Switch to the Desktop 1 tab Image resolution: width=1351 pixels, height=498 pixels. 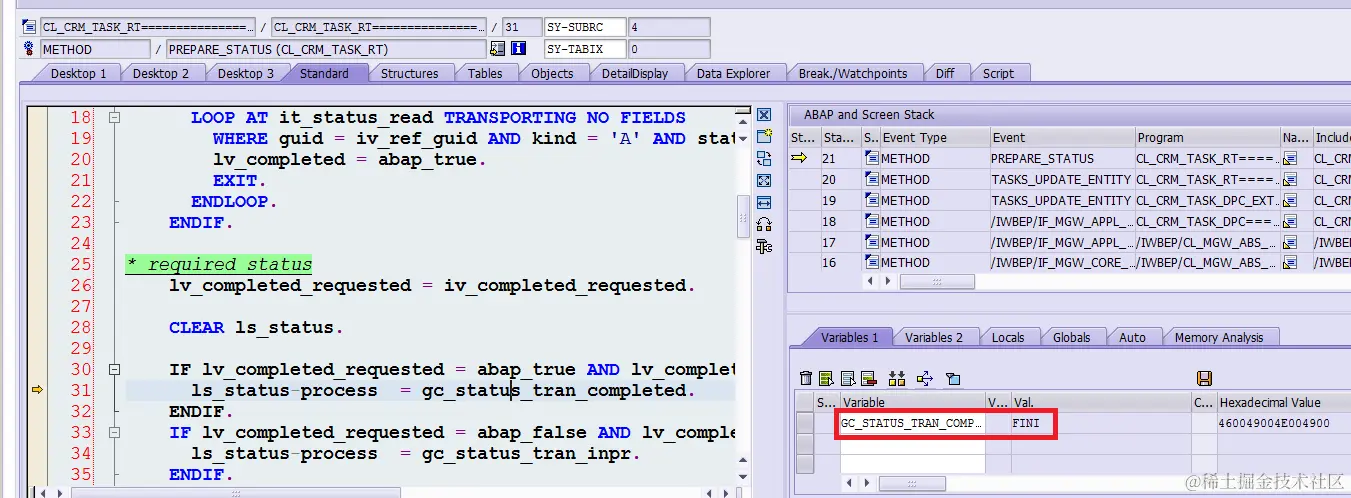click(78, 73)
